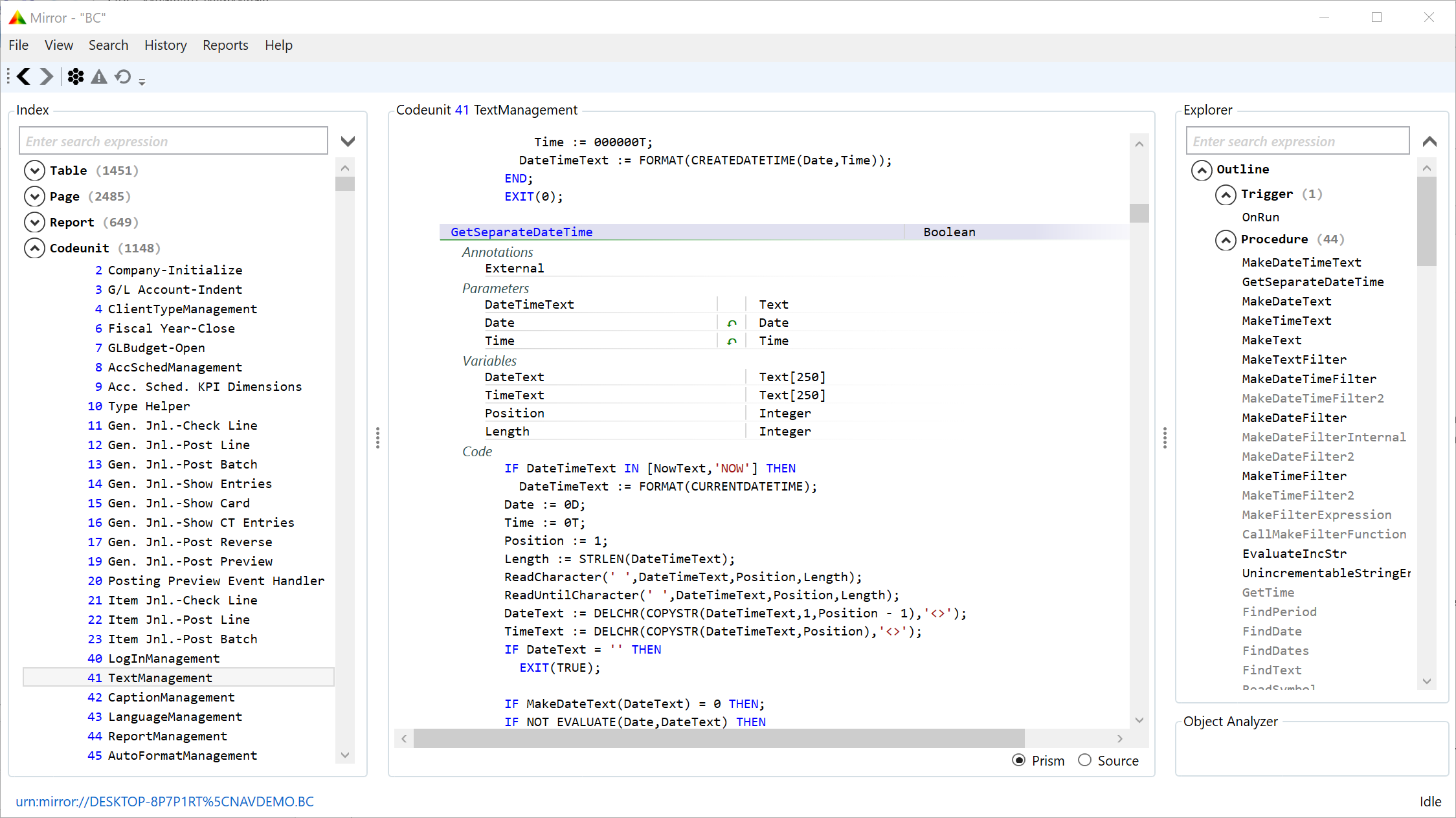Click the Back navigation arrow
This screenshot has width=1456, height=818.
click(24, 76)
